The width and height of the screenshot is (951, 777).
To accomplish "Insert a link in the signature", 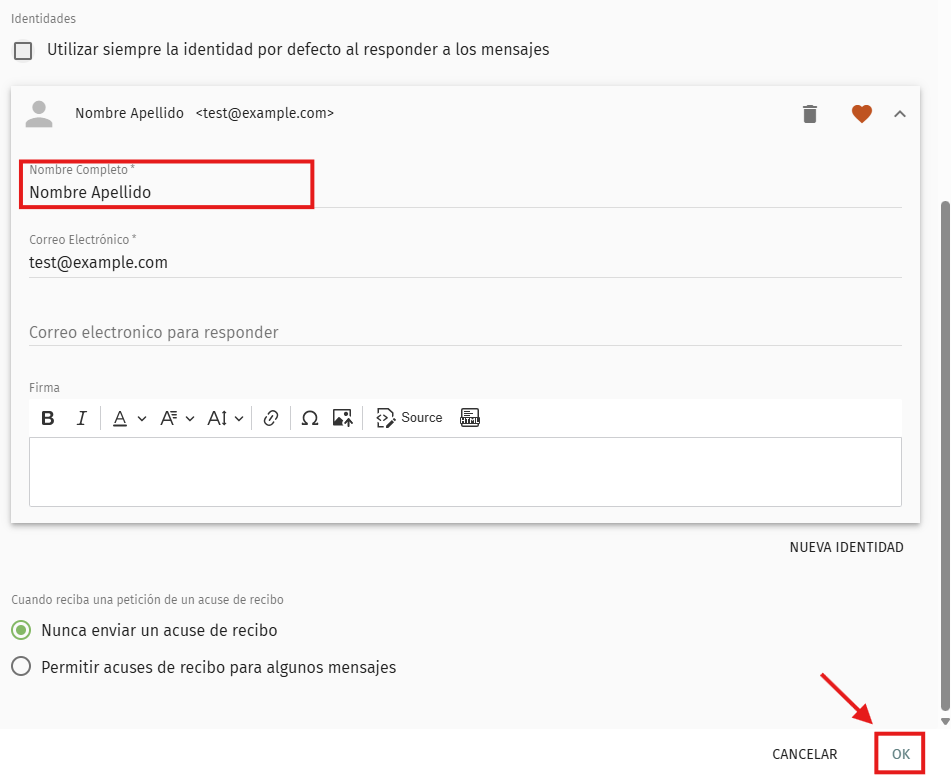I will click(270, 418).
